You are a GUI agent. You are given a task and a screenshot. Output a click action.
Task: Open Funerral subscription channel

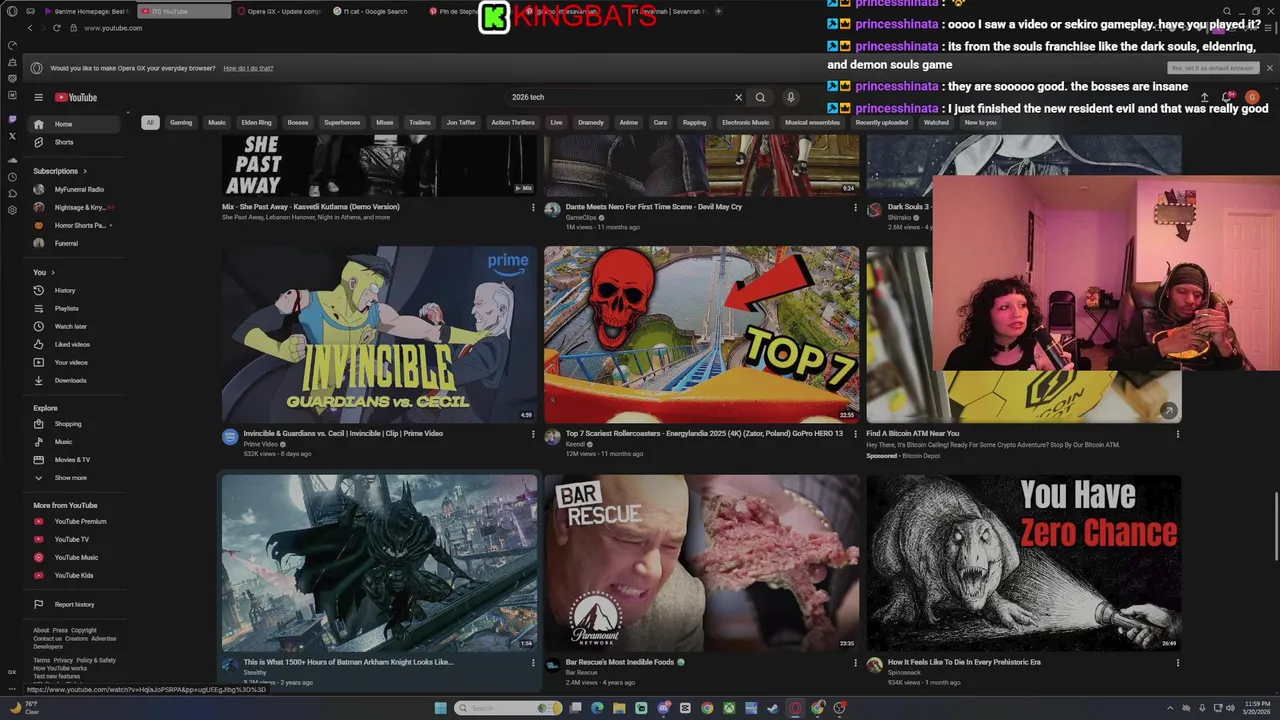(75, 243)
